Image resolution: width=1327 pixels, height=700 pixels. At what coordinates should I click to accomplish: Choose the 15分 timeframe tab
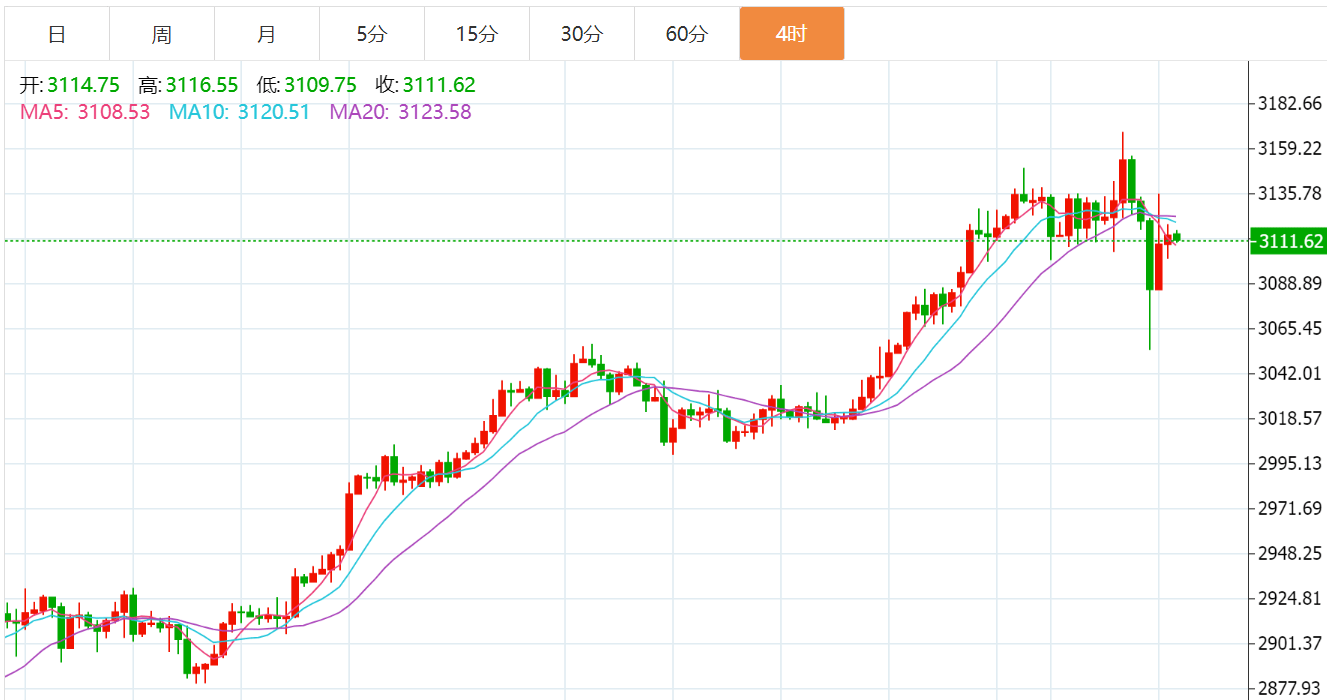tap(476, 34)
